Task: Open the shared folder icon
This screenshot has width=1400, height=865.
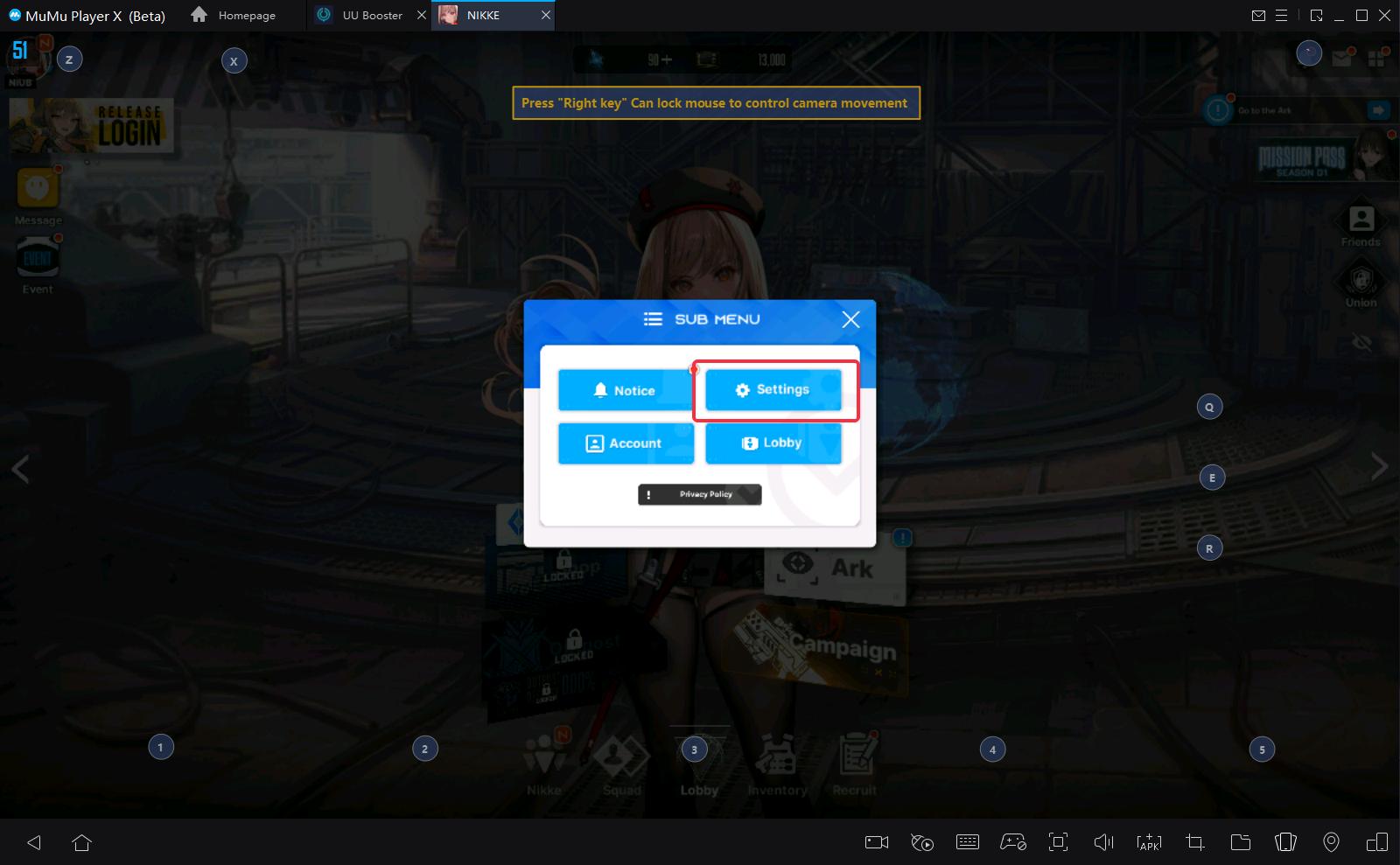Action: tap(1240, 842)
